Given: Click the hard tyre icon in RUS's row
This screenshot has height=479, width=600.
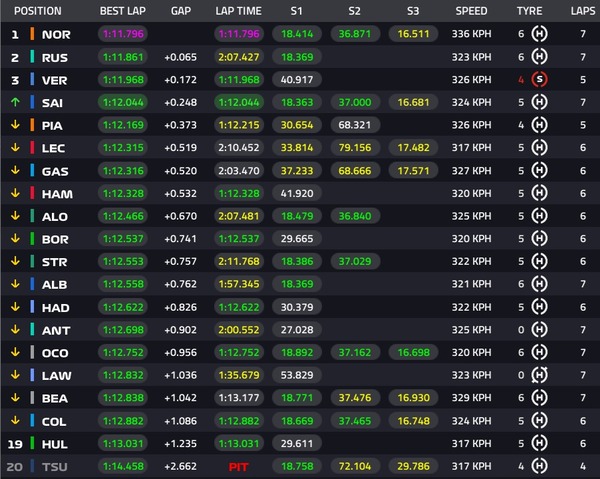Looking at the screenshot, I should [539, 57].
